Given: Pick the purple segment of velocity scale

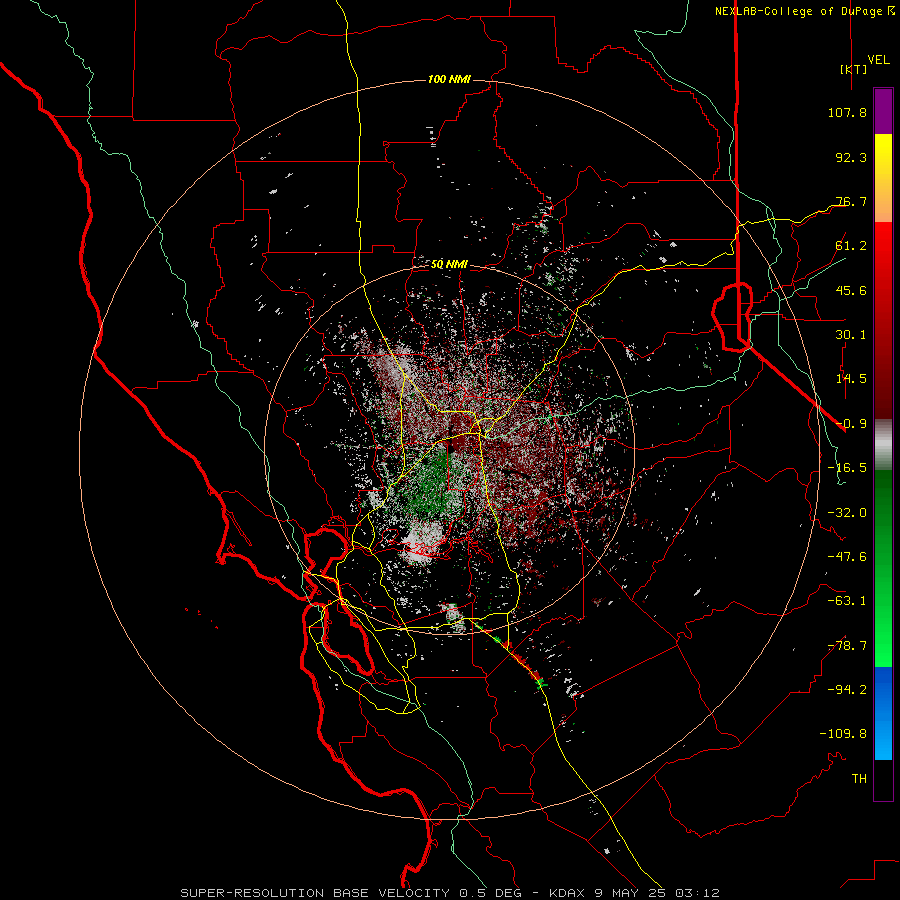Looking at the screenshot, I should pyautogui.click(x=883, y=112).
